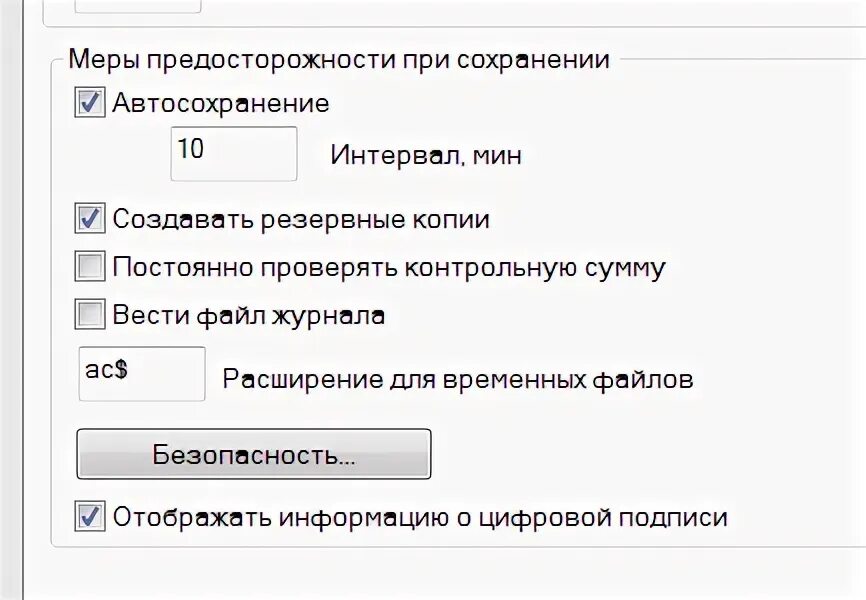Click the Меры предосторожности при сохранении group title

339,59
